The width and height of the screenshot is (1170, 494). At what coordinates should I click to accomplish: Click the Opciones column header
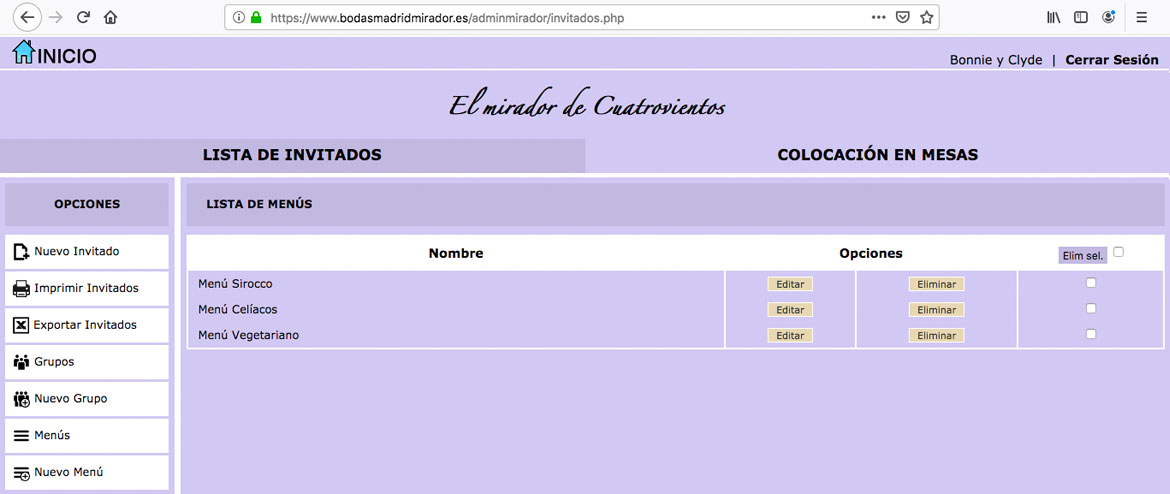click(x=871, y=254)
